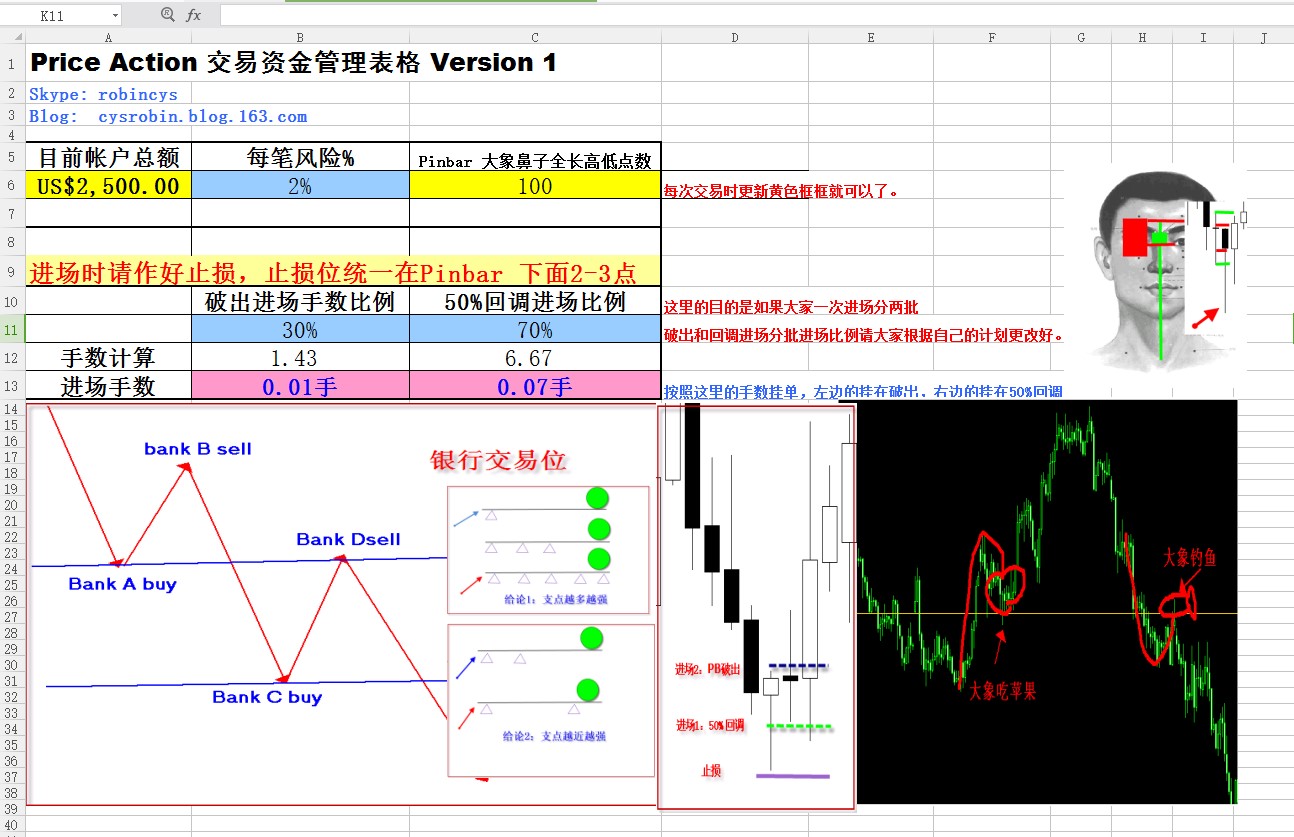Viewport: 1294px width, 837px height.
Task: Select column A header
Action: (108, 38)
